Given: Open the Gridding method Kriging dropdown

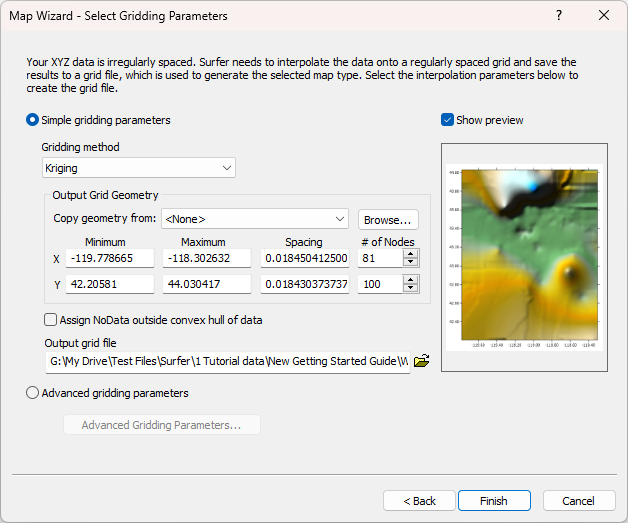Looking at the screenshot, I should point(139,168).
